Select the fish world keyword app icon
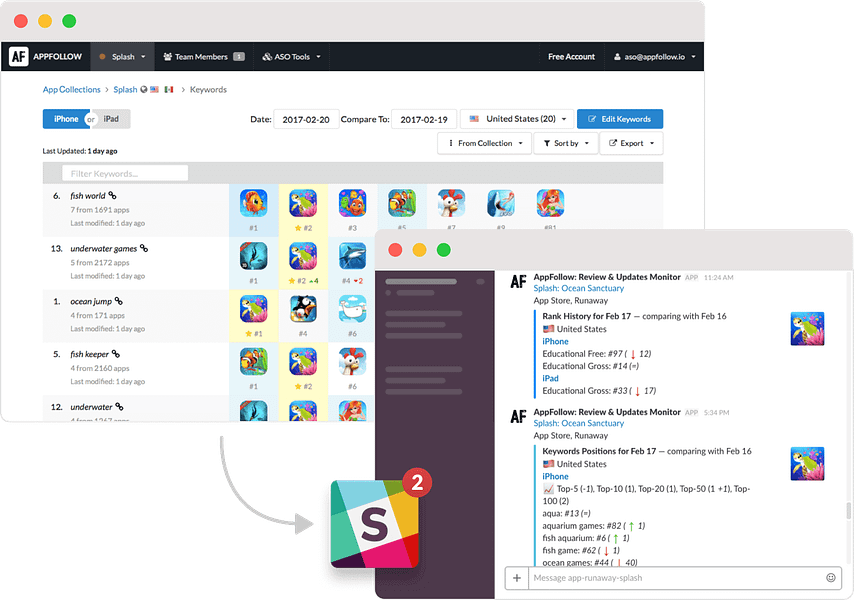The height and width of the screenshot is (600, 854). (x=253, y=204)
